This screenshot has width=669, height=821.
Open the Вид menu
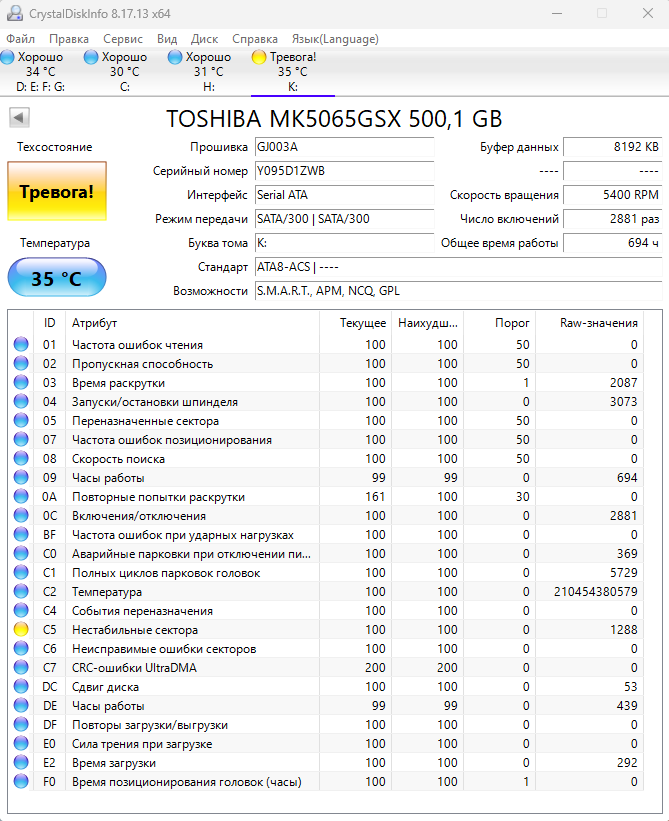pos(167,39)
